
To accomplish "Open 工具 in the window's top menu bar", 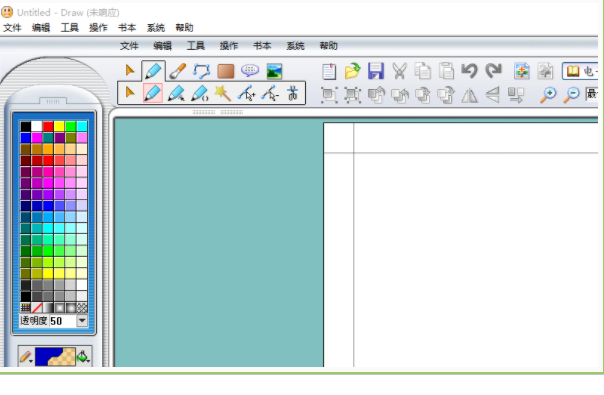I will coord(69,28).
